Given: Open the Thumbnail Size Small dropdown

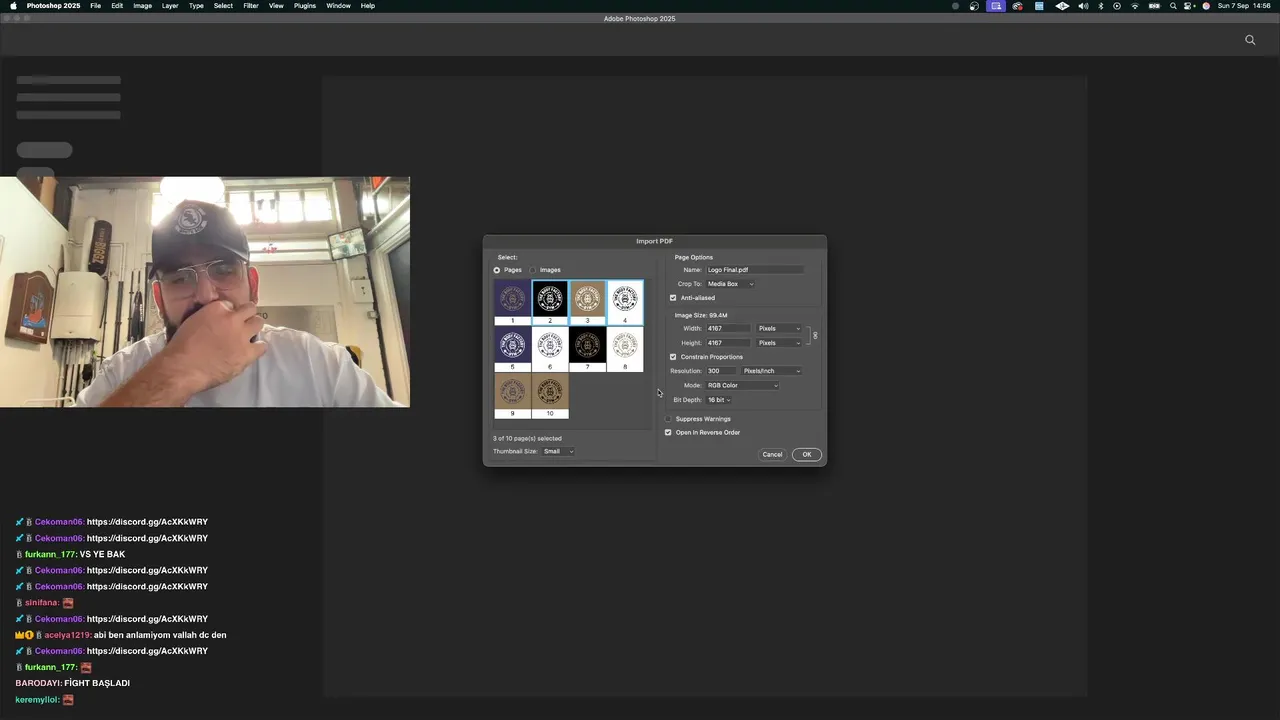Looking at the screenshot, I should (x=558, y=452).
